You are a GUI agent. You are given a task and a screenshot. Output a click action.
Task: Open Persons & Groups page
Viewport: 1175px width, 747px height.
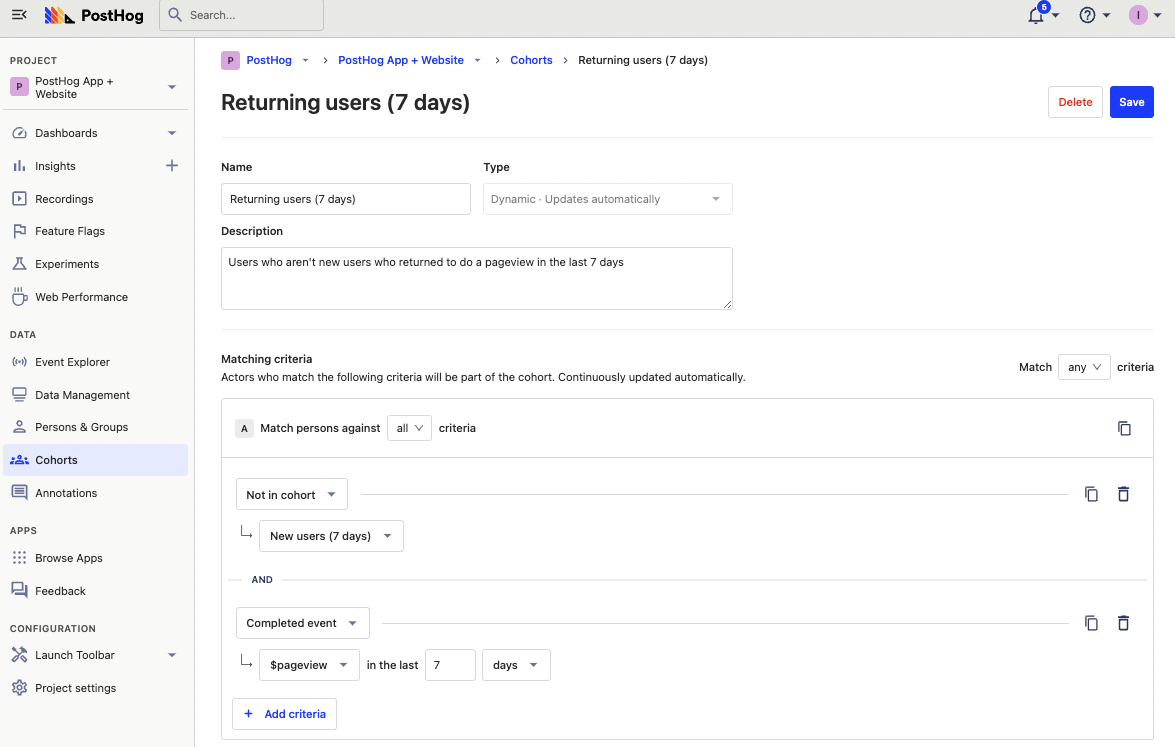tap(81, 427)
